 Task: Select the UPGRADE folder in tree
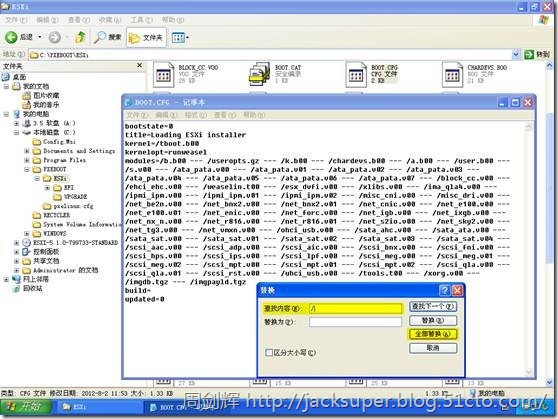(x=70, y=197)
